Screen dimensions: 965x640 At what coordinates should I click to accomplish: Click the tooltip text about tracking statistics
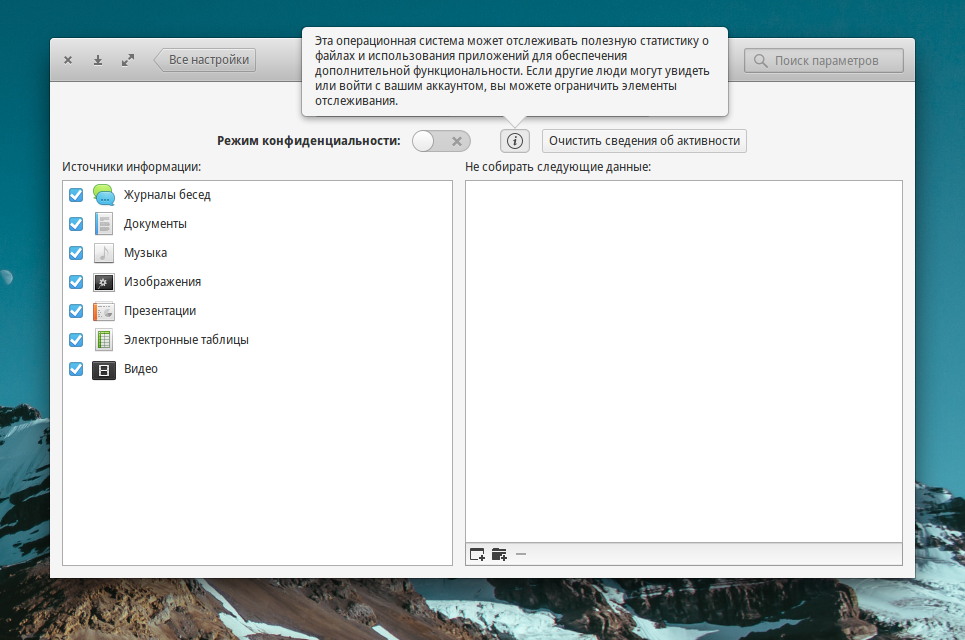(x=512, y=71)
